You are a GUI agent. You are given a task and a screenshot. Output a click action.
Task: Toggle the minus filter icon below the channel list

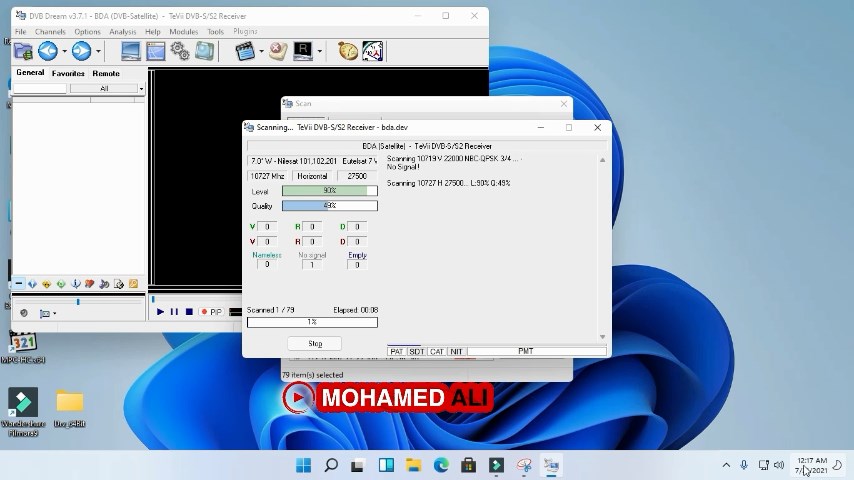[19, 284]
